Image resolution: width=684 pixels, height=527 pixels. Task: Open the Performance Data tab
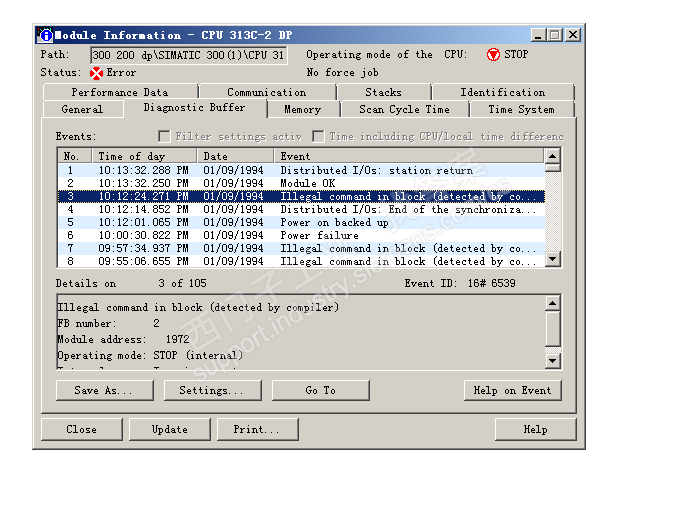[x=120, y=92]
